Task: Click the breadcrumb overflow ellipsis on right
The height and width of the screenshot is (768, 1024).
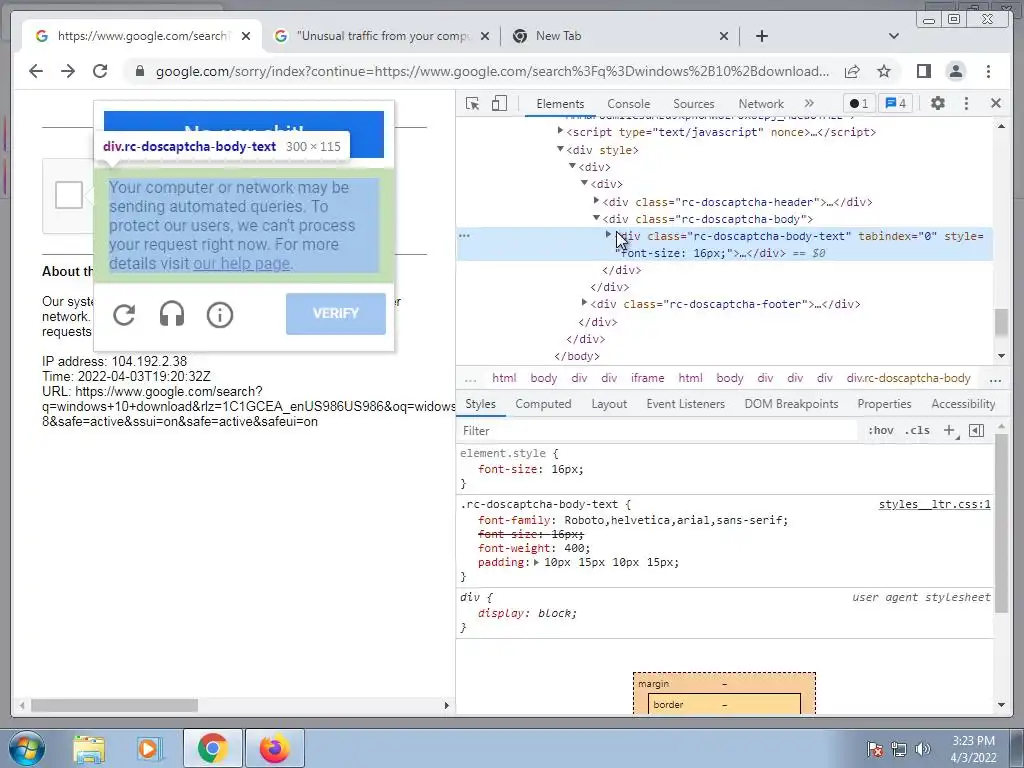Action: (x=995, y=379)
